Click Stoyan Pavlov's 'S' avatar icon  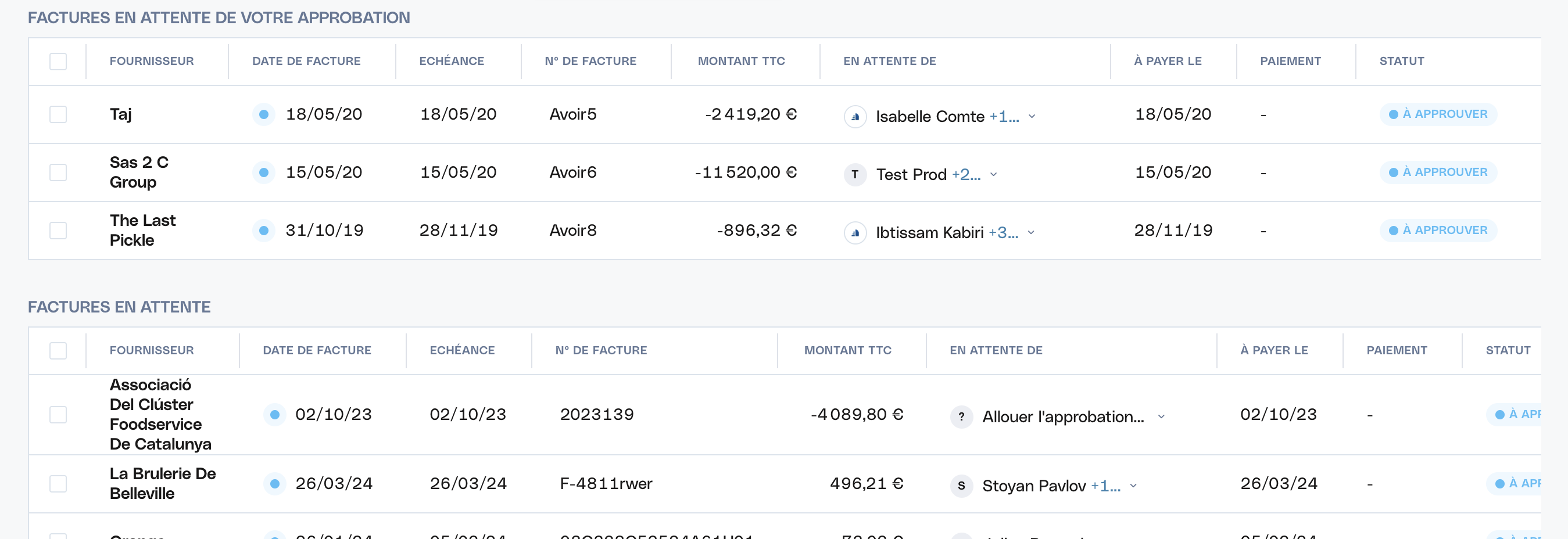(961, 486)
